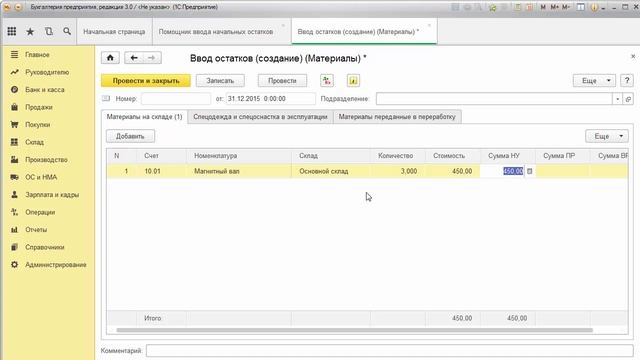Viewport: 640px width, 360px height.
Task: Click the Добавить button
Action: point(130,136)
